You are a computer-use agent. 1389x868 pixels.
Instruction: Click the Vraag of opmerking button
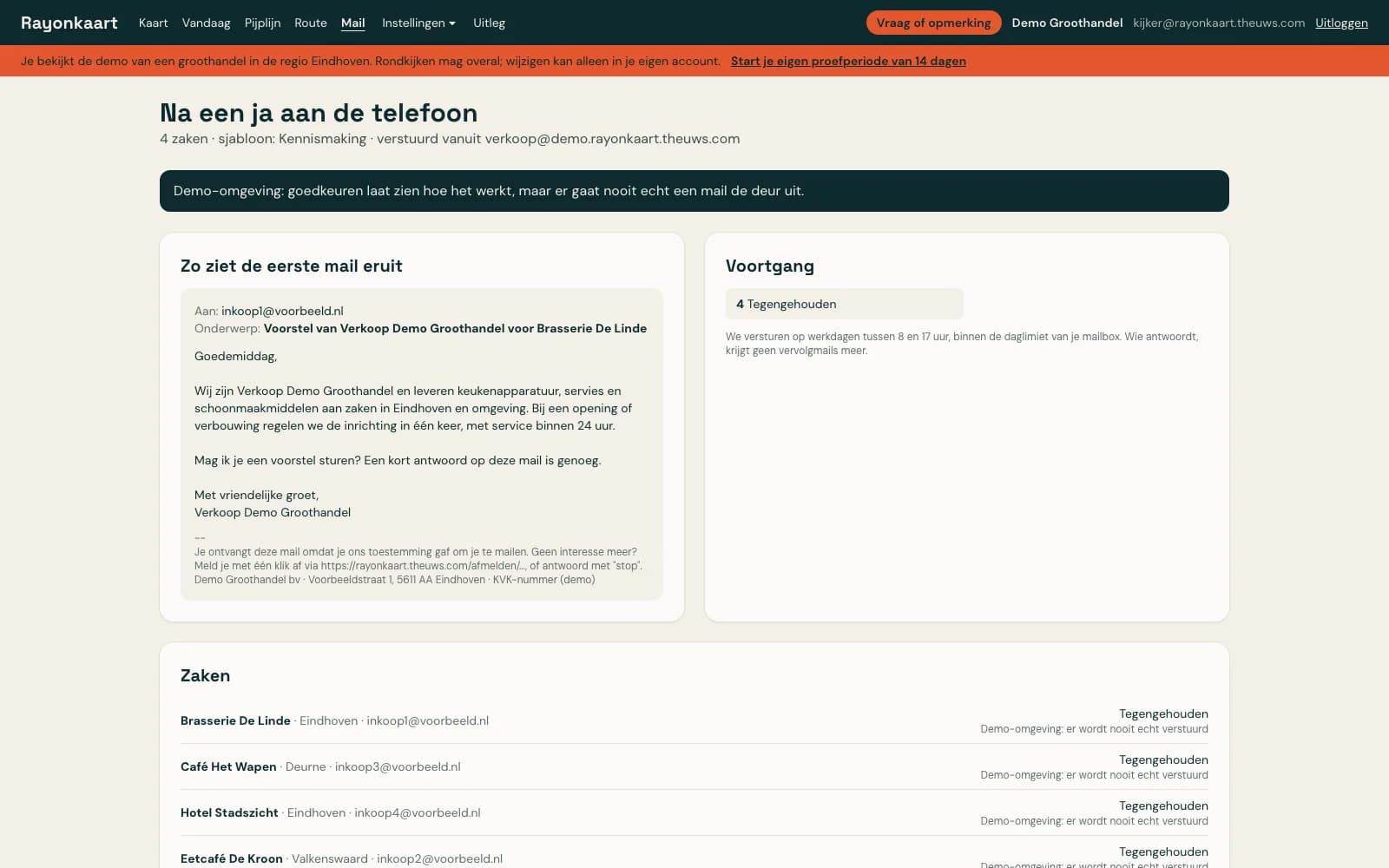pyautogui.click(x=933, y=23)
